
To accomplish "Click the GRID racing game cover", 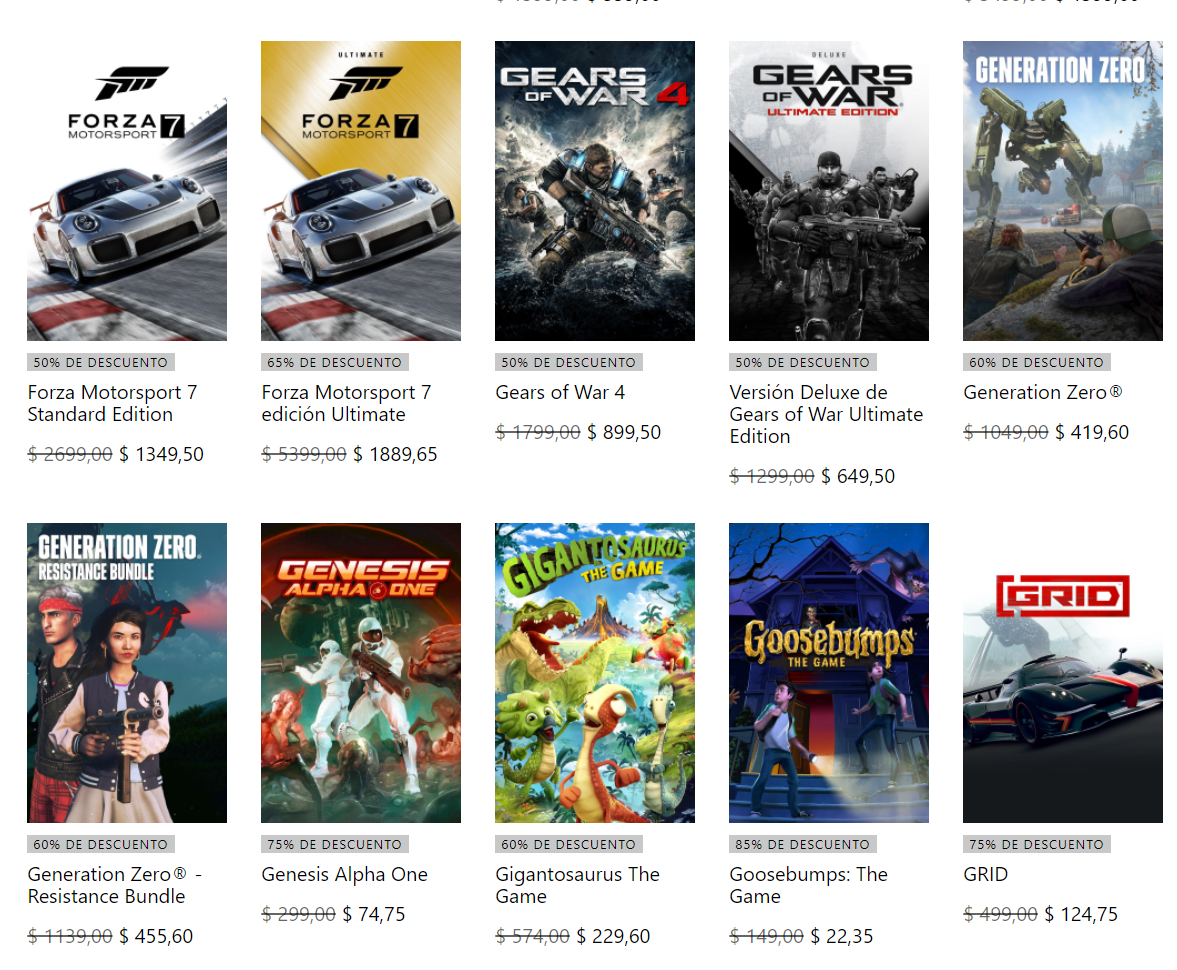I will tap(1063, 672).
